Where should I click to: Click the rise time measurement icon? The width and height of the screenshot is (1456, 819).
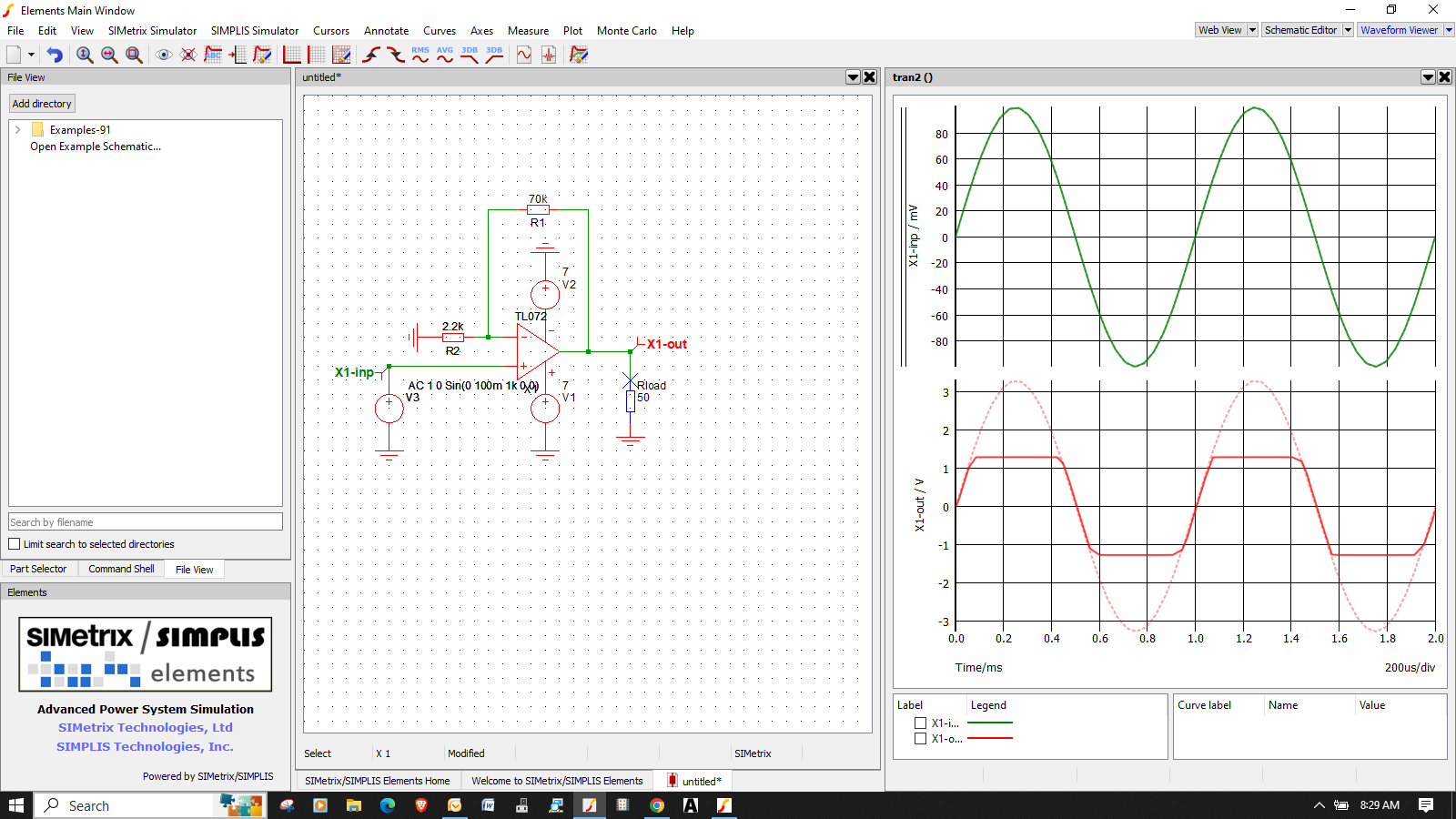371,55
